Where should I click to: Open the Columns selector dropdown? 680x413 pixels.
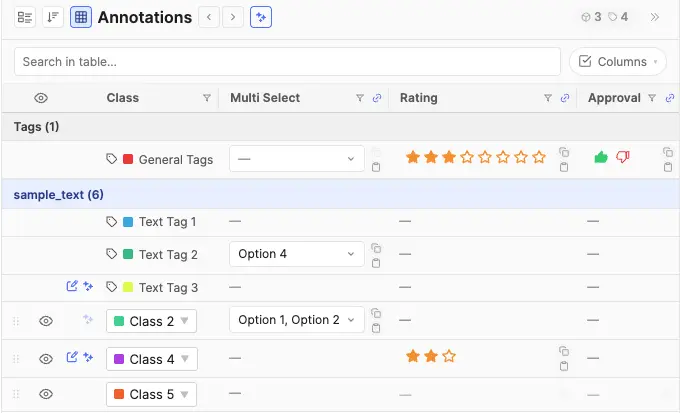tap(618, 62)
